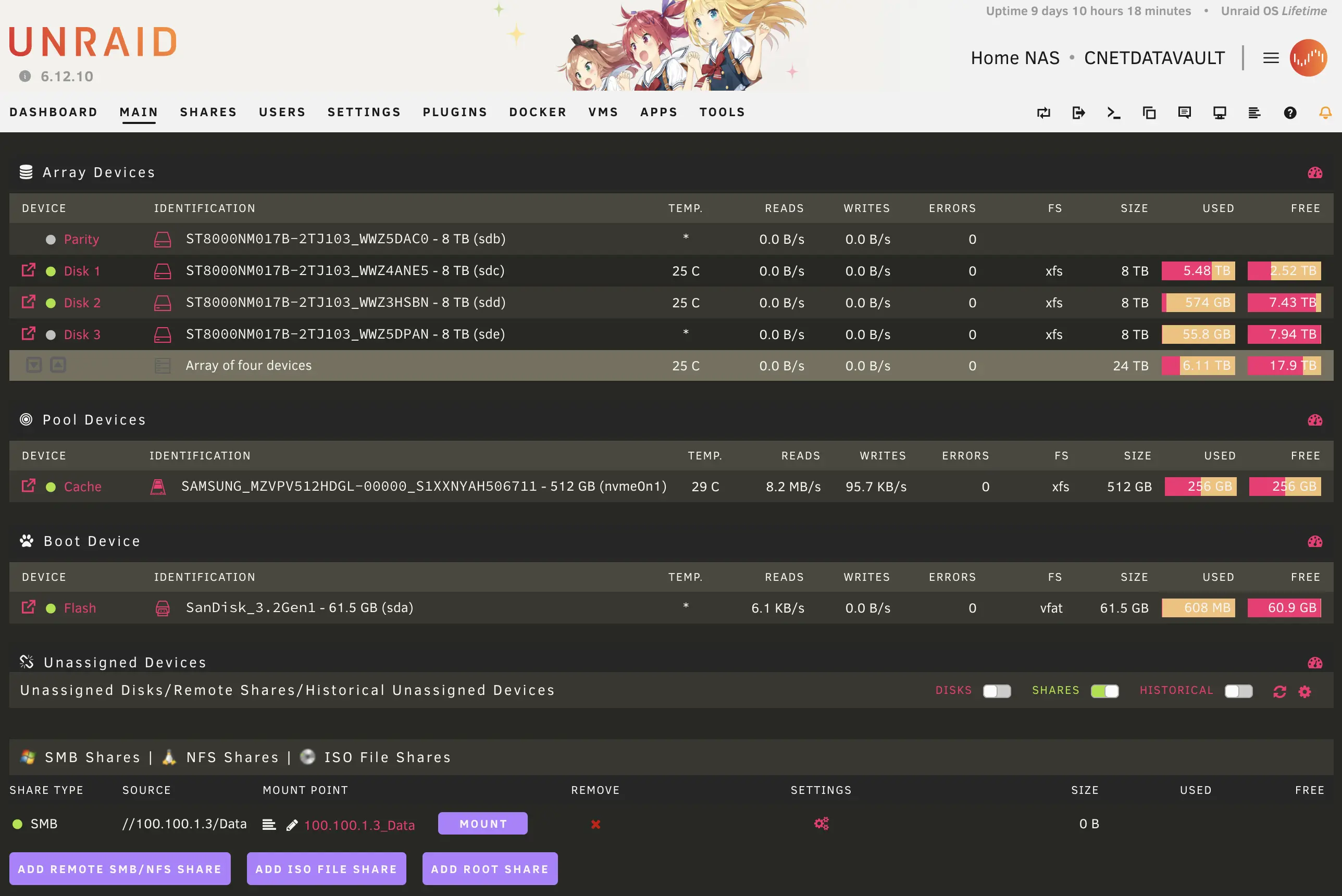This screenshot has width=1342, height=896.
Task: Browse Flash via its external-link icon
Action: (x=29, y=607)
